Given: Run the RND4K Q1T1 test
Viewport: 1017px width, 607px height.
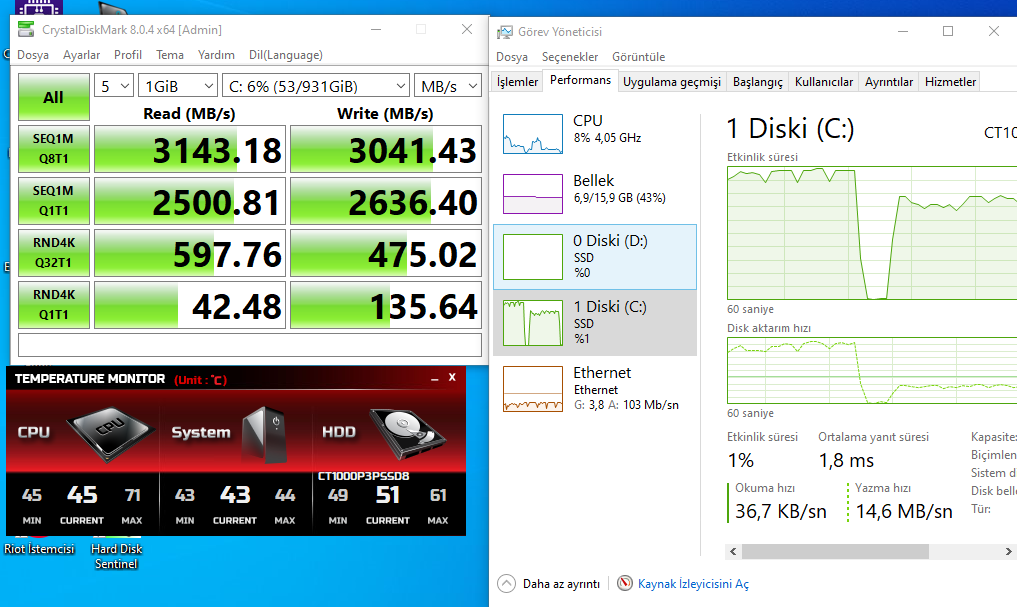Looking at the screenshot, I should (x=54, y=304).
